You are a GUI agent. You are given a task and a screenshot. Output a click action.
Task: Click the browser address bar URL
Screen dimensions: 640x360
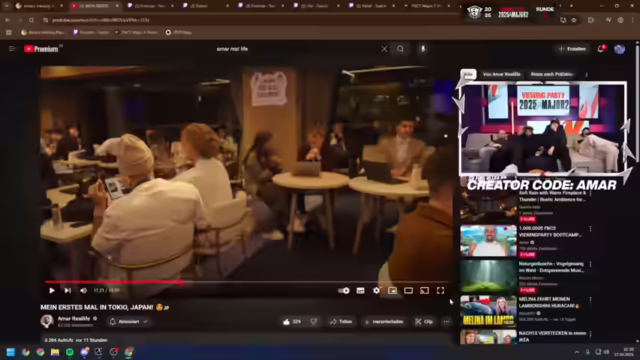101,20
